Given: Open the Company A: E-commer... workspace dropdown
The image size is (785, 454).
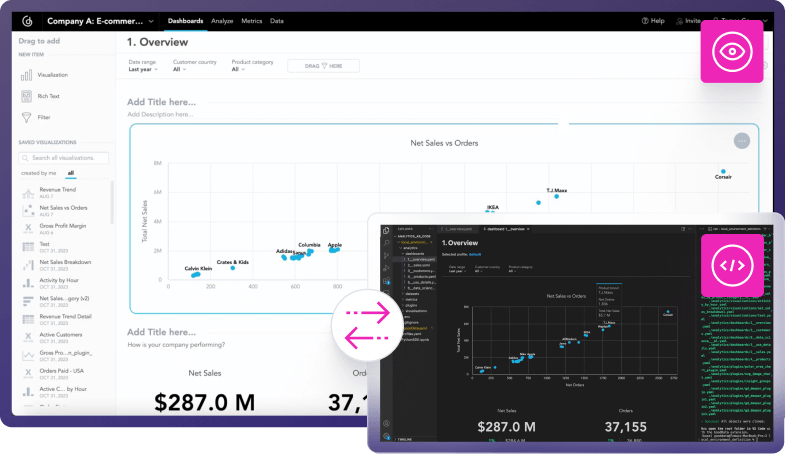Looking at the screenshot, I should (x=100, y=21).
